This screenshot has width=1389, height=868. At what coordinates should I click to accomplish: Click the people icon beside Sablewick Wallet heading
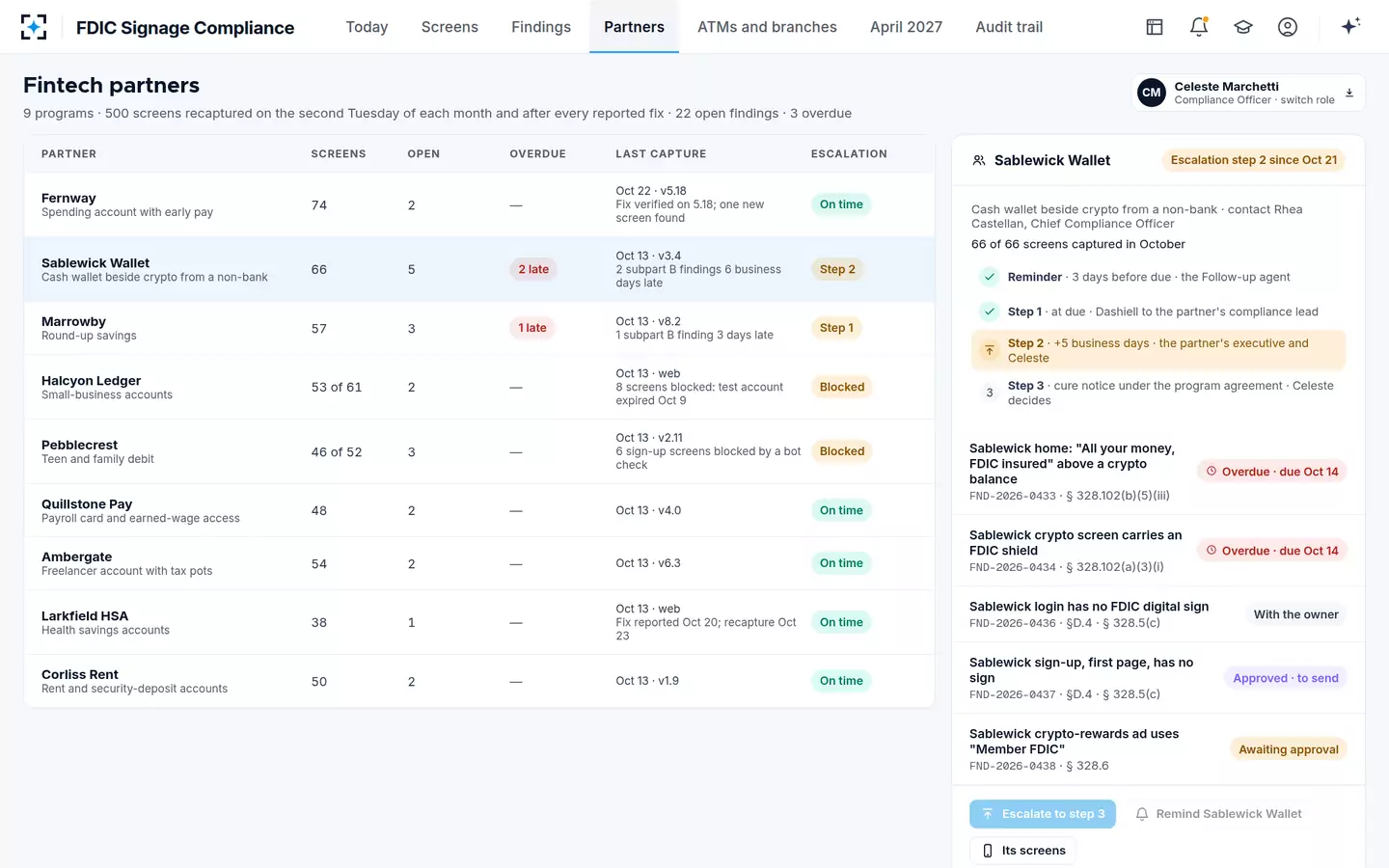(979, 160)
